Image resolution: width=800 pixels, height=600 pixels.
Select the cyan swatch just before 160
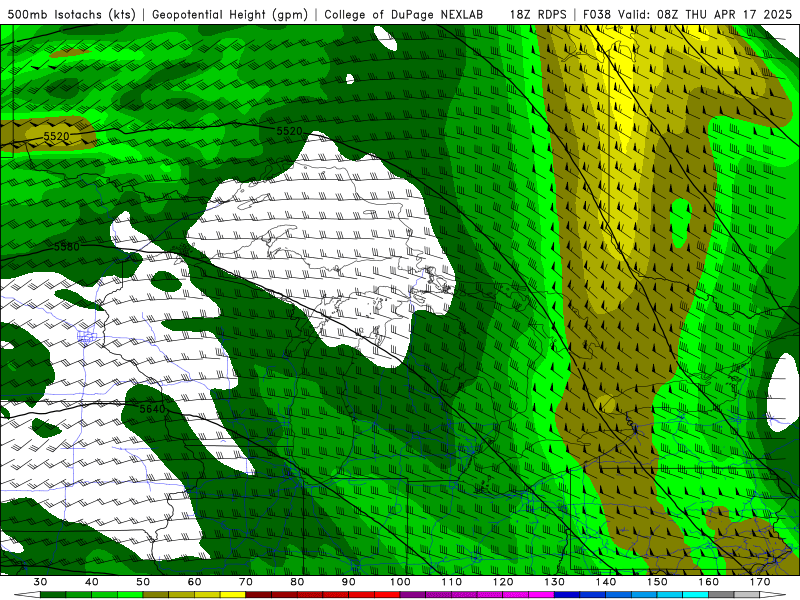pyautogui.click(x=695, y=594)
